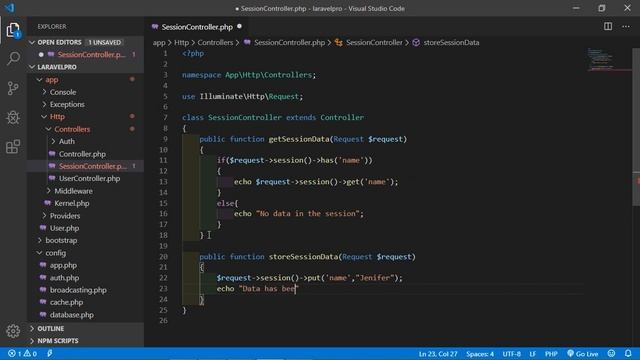Click the 1 UNSAVED badge
Viewport: 640px width, 360px height.
[105, 42]
